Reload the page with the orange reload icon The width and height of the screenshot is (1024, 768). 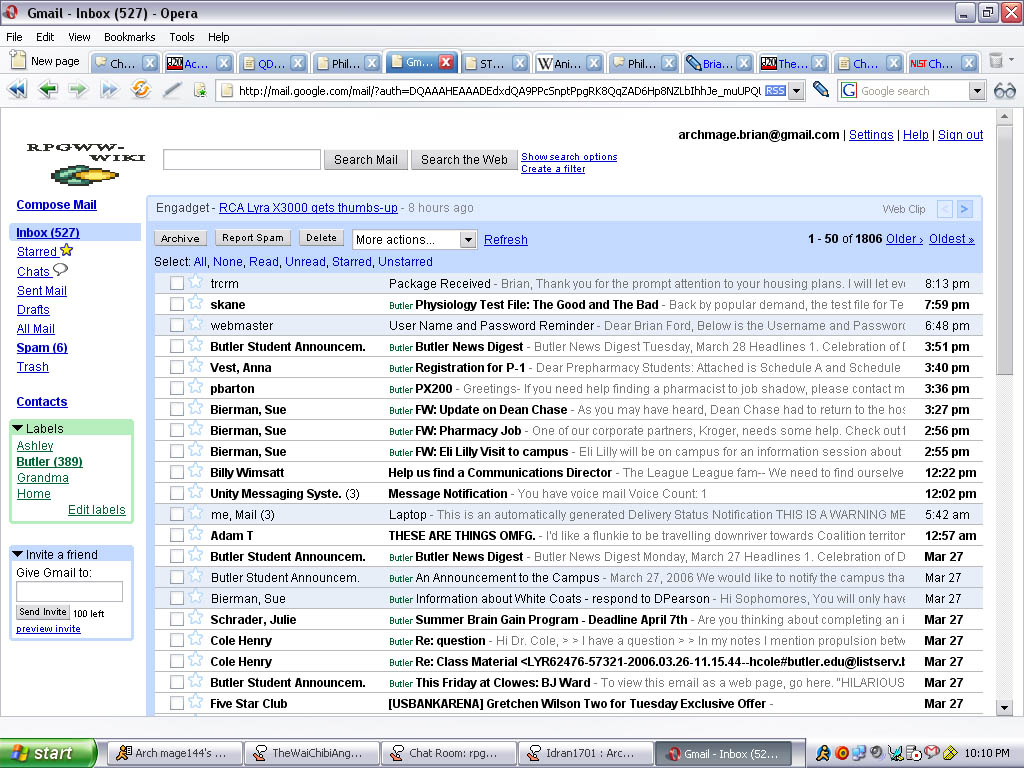point(140,89)
